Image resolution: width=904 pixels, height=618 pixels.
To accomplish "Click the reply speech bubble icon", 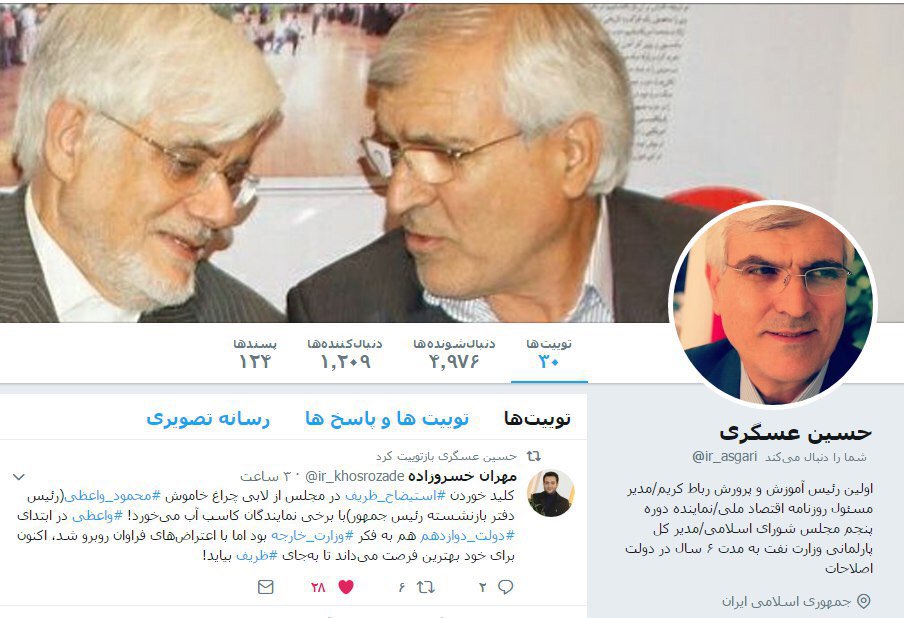I will click(x=506, y=587).
